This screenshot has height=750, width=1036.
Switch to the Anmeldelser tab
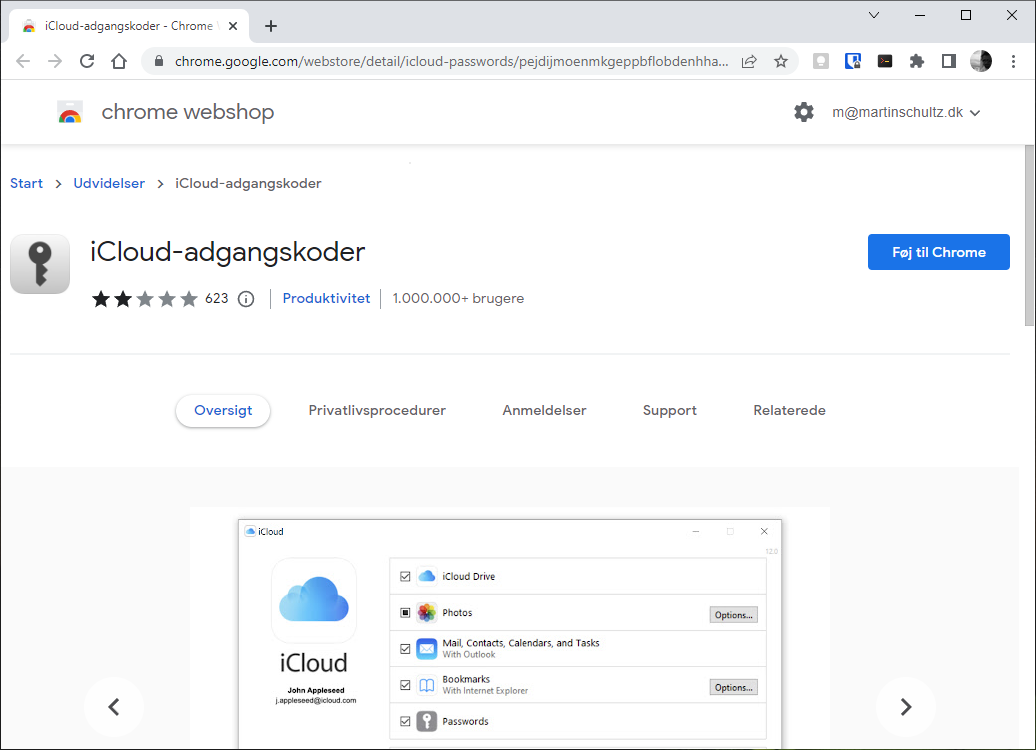click(544, 410)
